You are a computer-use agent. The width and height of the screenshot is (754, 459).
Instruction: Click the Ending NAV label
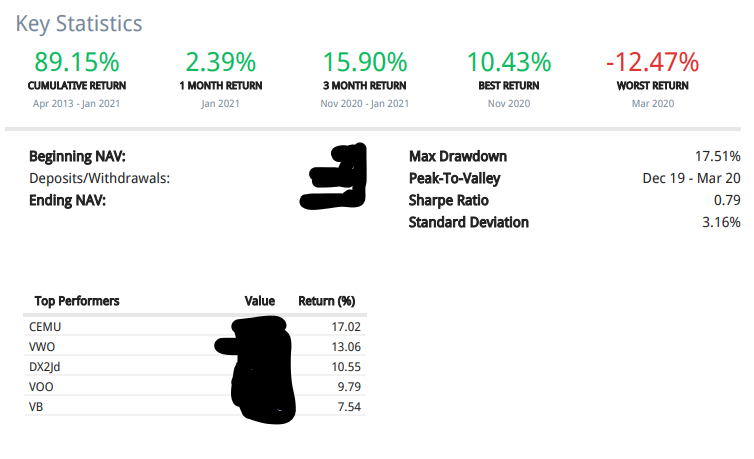coord(67,200)
